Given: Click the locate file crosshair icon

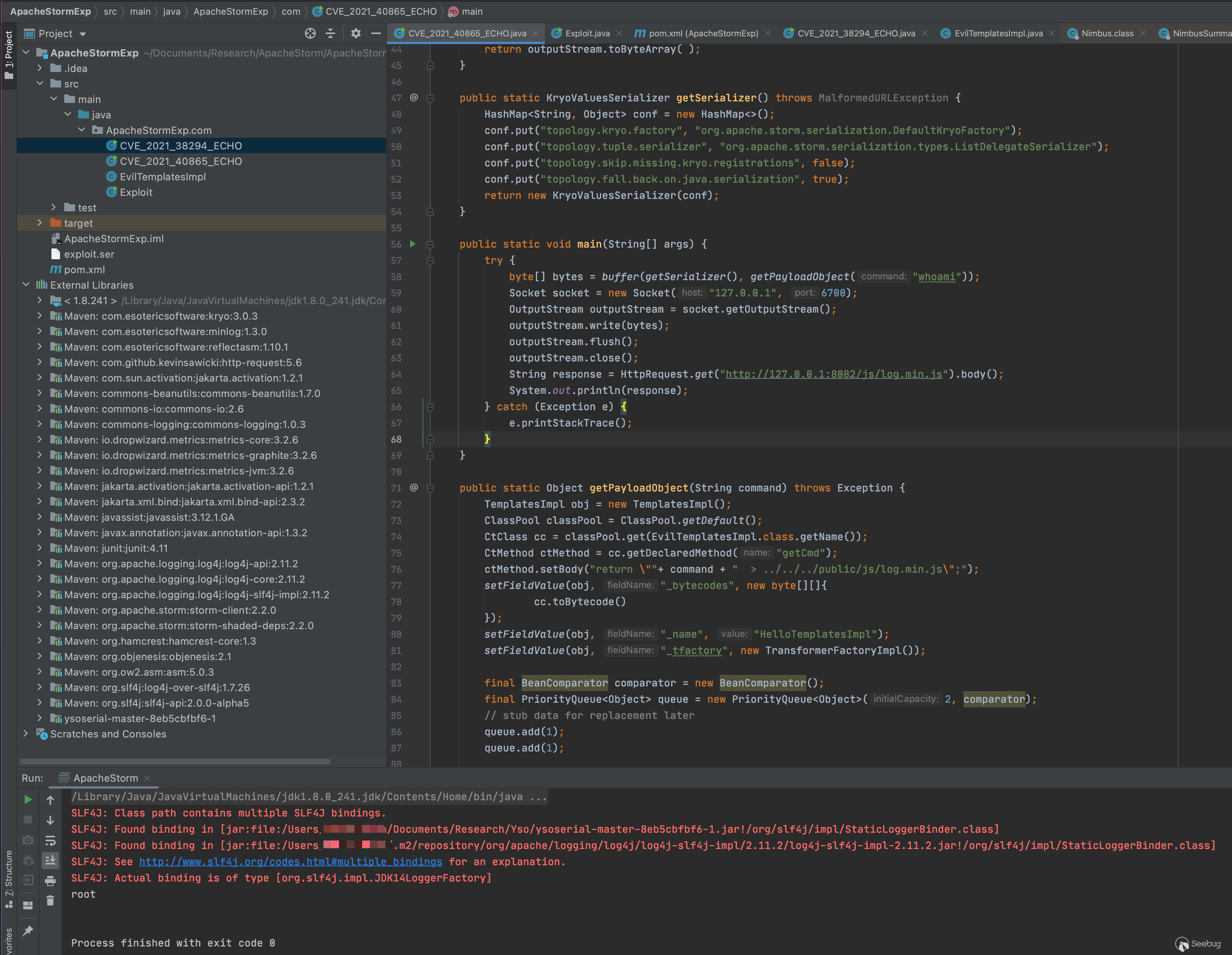Looking at the screenshot, I should coord(310,34).
